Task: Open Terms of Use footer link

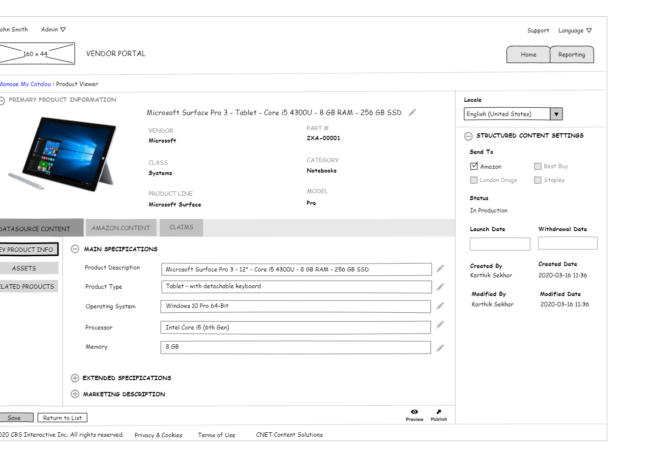Action: [x=216, y=435]
